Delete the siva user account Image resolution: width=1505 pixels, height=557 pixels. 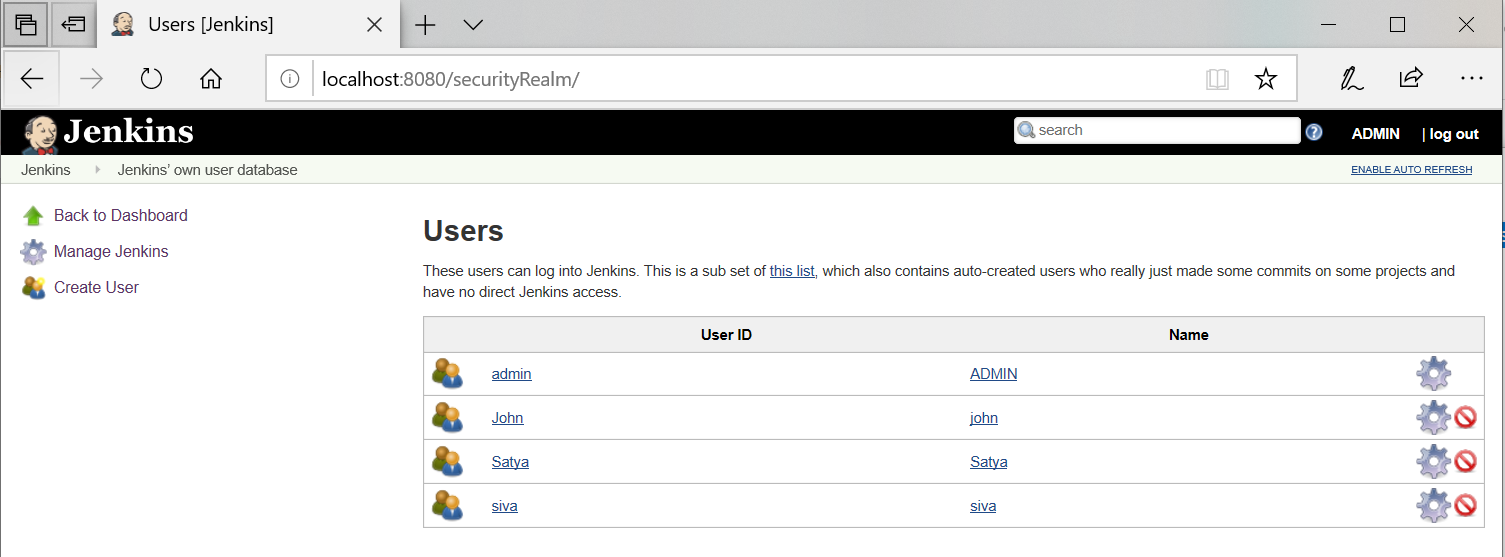(x=1465, y=506)
